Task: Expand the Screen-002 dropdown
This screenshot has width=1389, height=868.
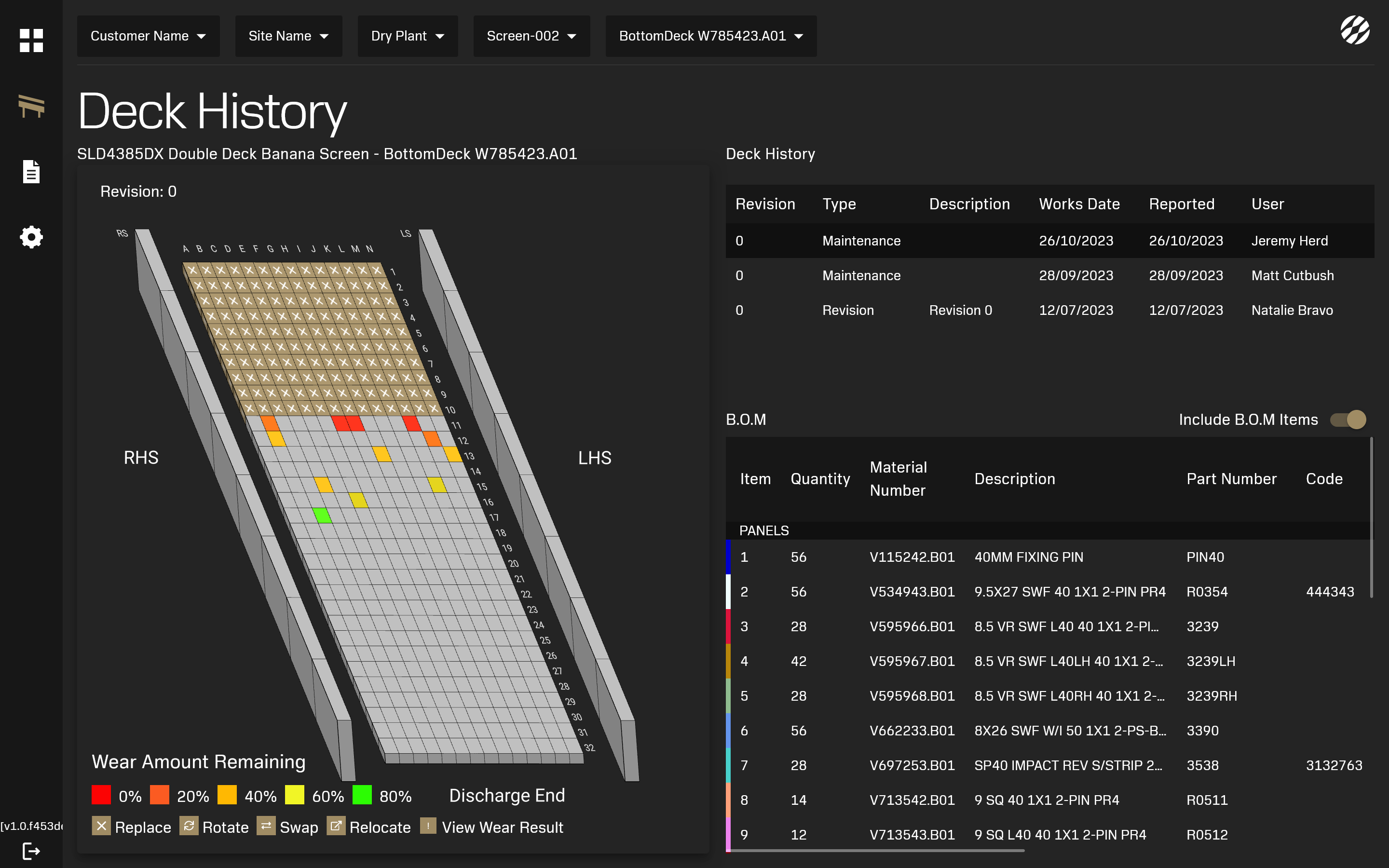Action: pyautogui.click(x=531, y=36)
